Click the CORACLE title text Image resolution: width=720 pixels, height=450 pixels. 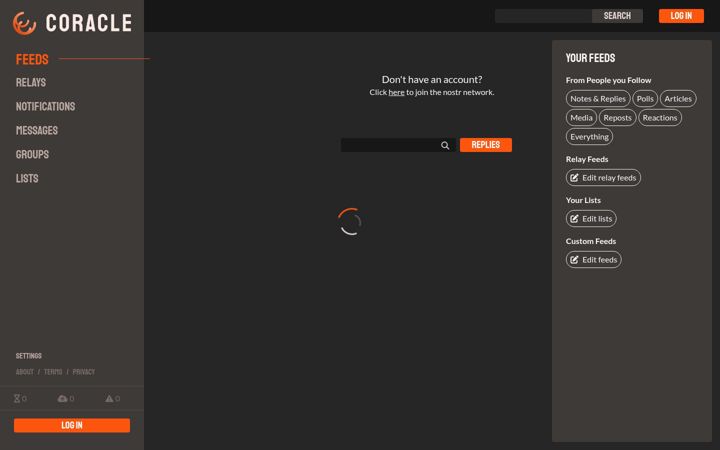[x=89, y=23]
